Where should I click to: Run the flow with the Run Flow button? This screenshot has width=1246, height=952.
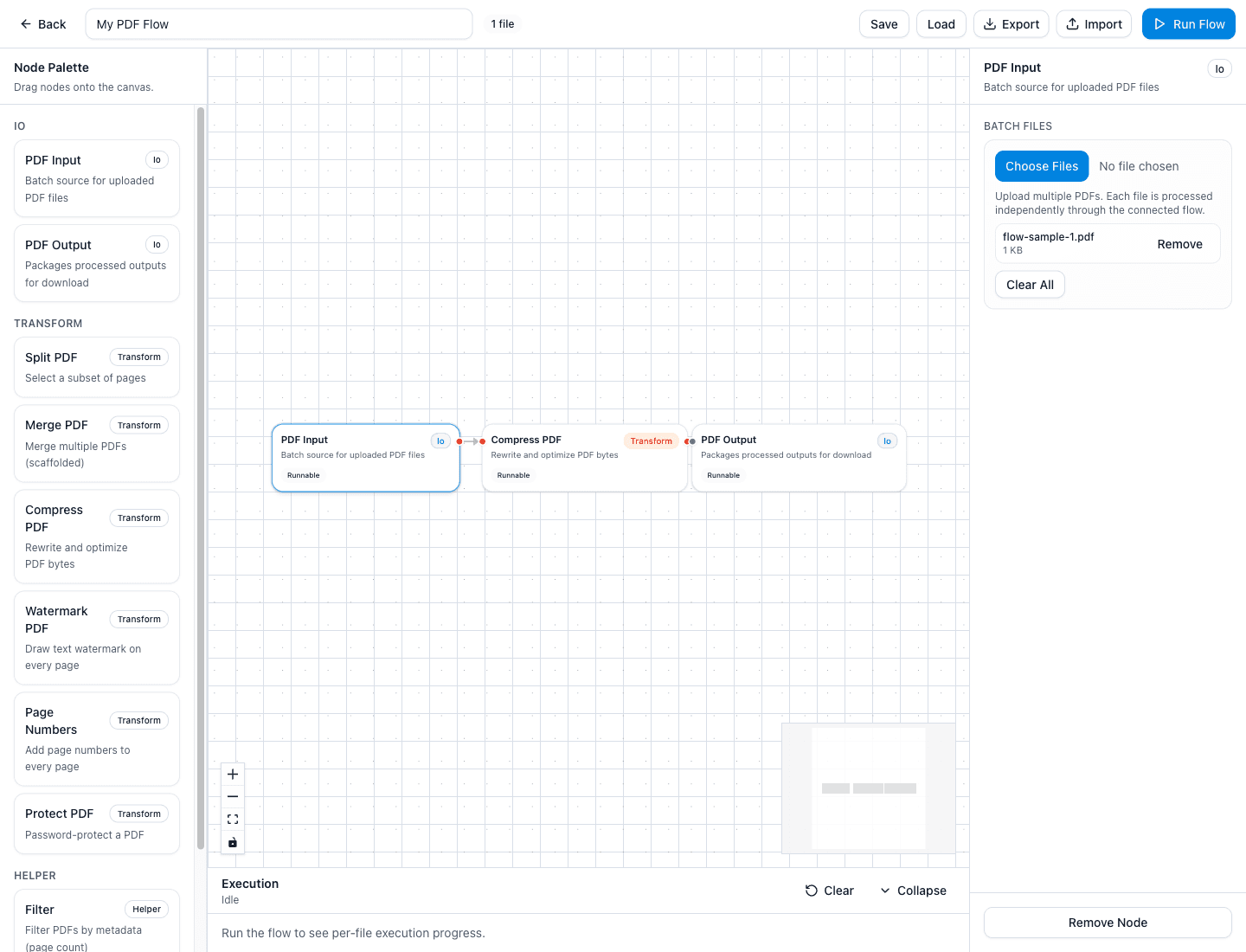(1188, 24)
